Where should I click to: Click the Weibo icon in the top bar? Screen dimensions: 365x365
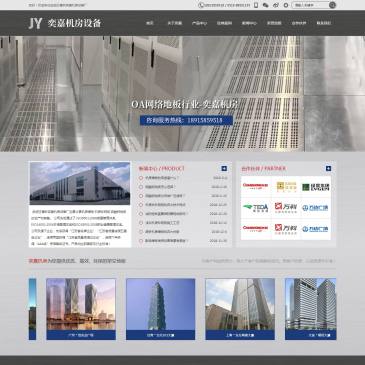point(276,5)
